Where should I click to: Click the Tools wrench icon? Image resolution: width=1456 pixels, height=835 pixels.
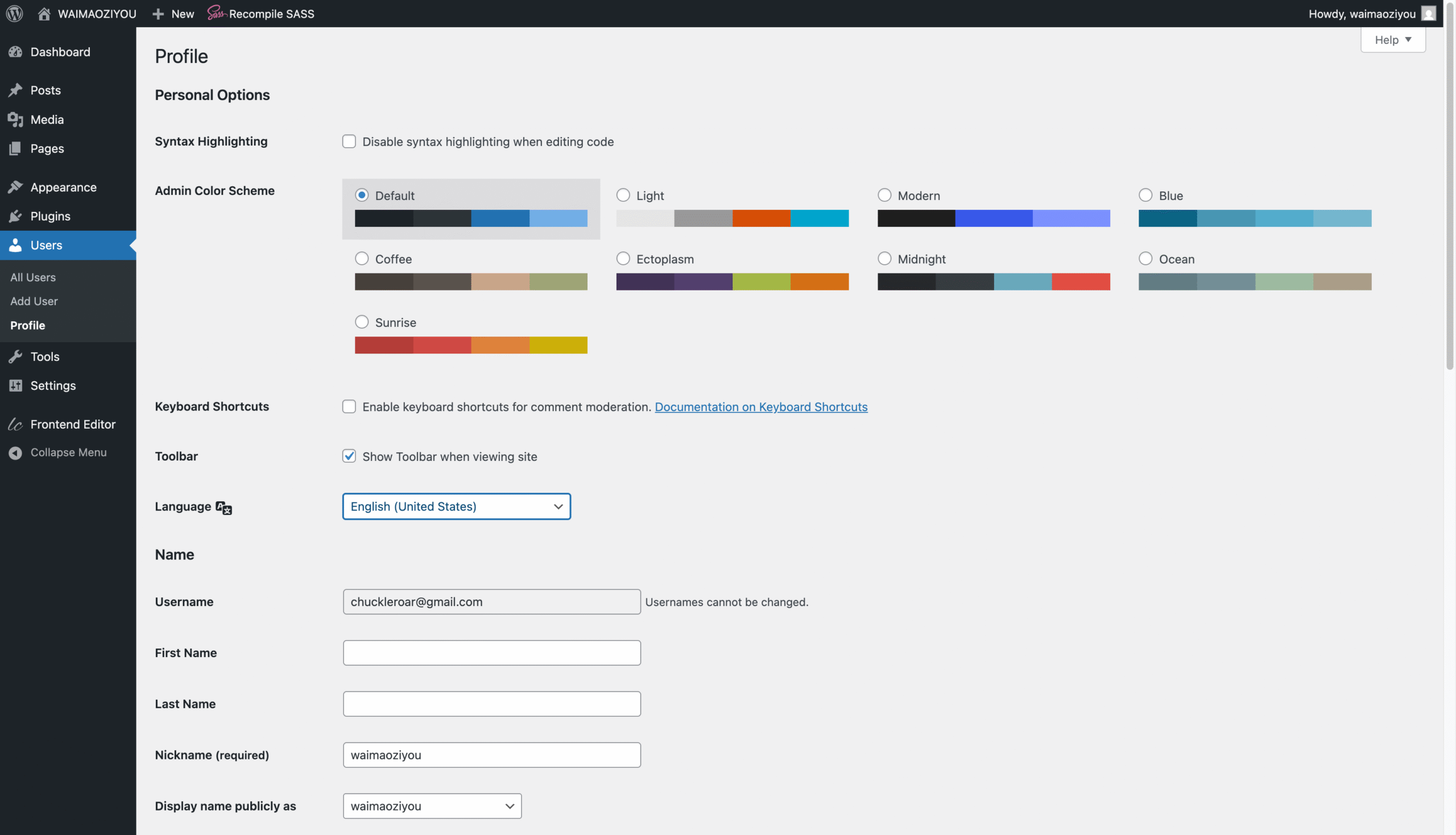[15, 356]
